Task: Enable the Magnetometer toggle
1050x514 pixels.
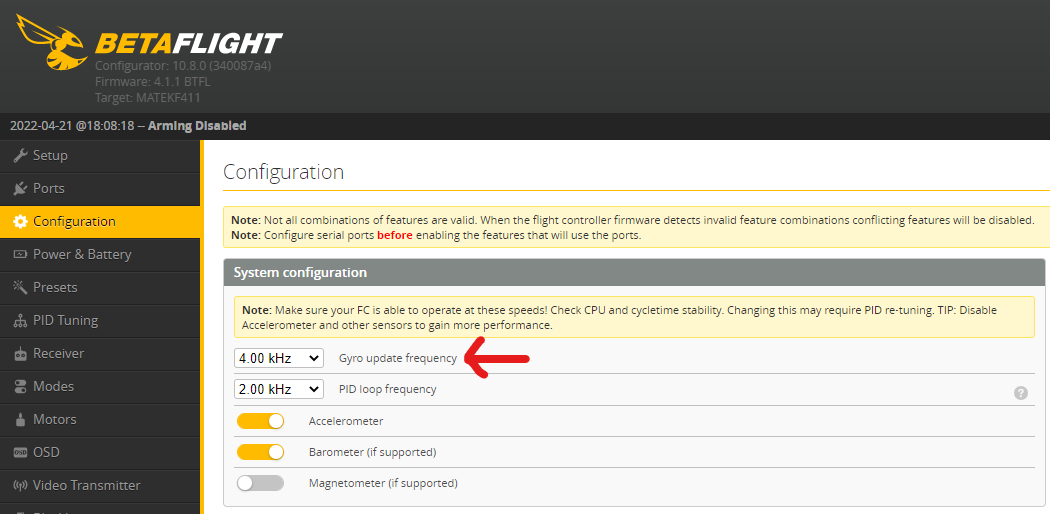Action: coord(260,483)
